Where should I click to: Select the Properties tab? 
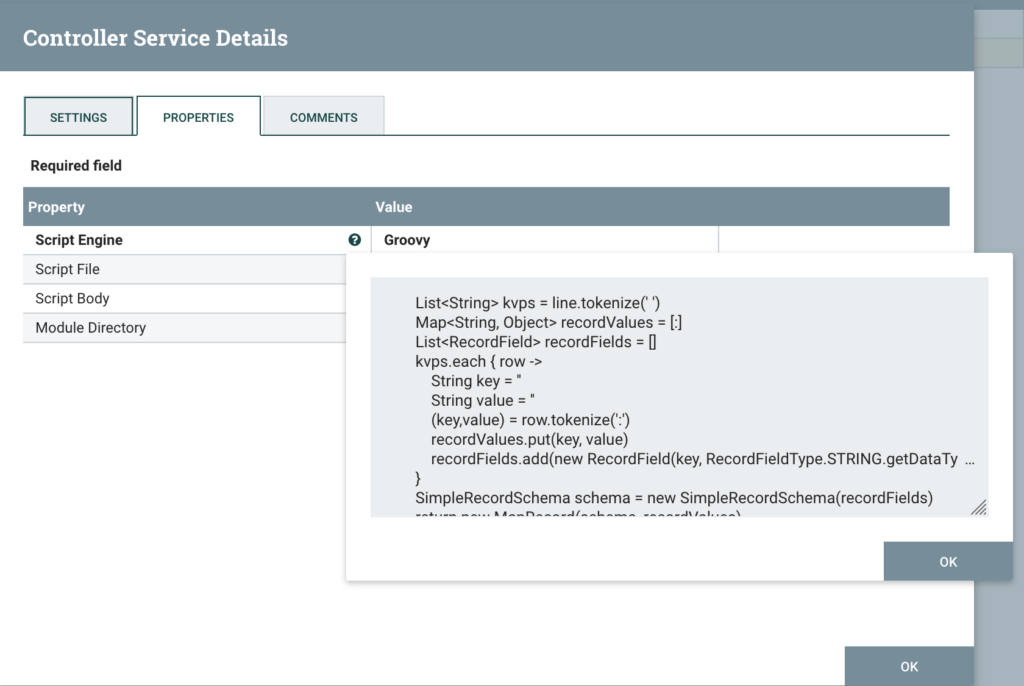(198, 117)
